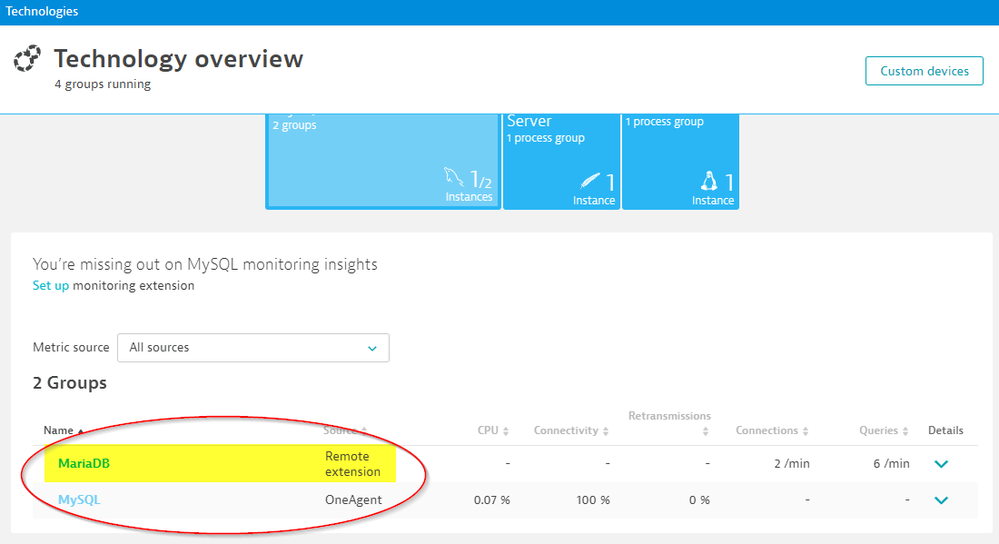Open the MySQL process group link
This screenshot has height=544, width=999.
coord(79,500)
